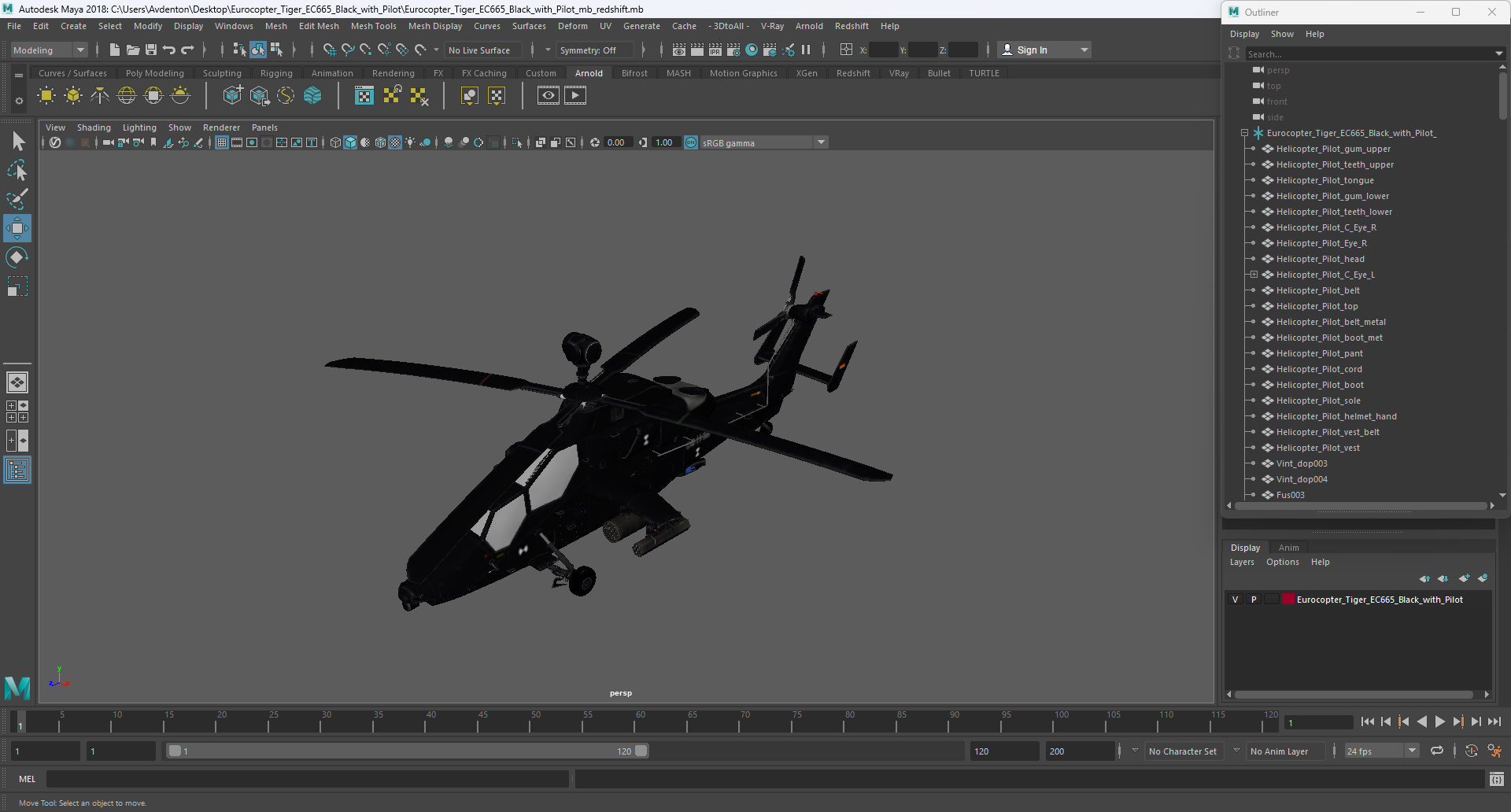Activate the Lasso select tool
This screenshot has width=1511, height=812.
tap(17, 171)
